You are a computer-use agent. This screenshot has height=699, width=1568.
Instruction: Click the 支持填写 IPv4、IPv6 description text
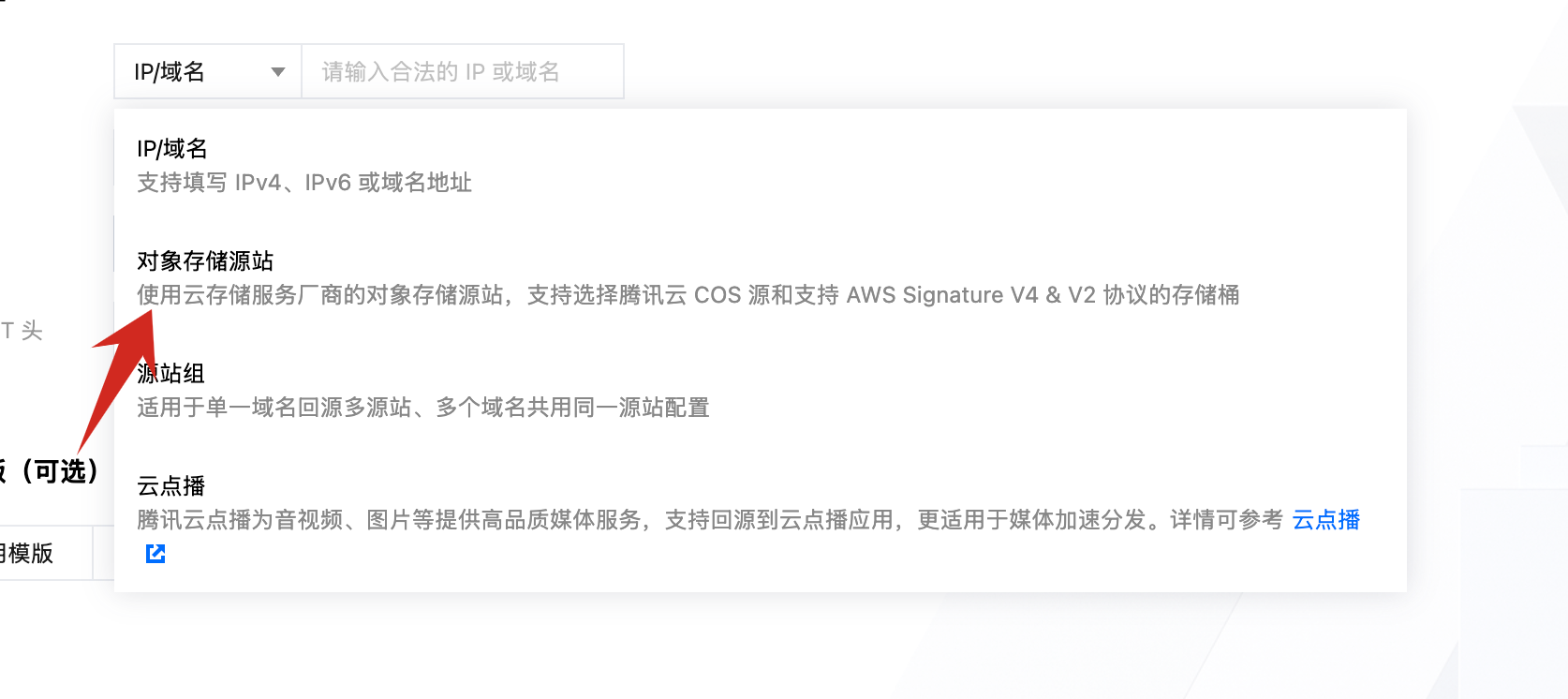[x=304, y=183]
